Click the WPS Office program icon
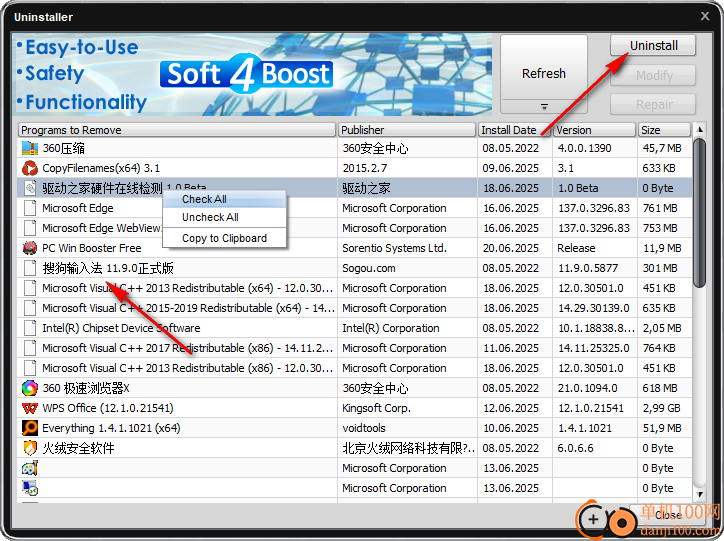The height and width of the screenshot is (541, 724). 30,408
